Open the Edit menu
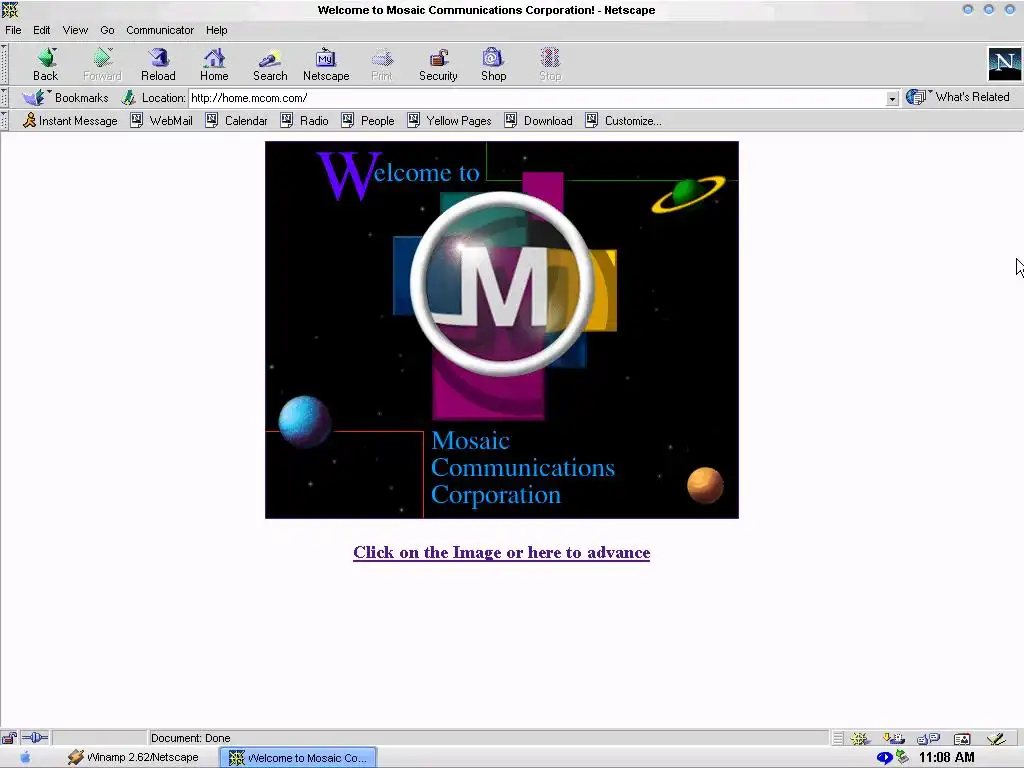Image resolution: width=1024 pixels, height=768 pixels. (x=42, y=30)
